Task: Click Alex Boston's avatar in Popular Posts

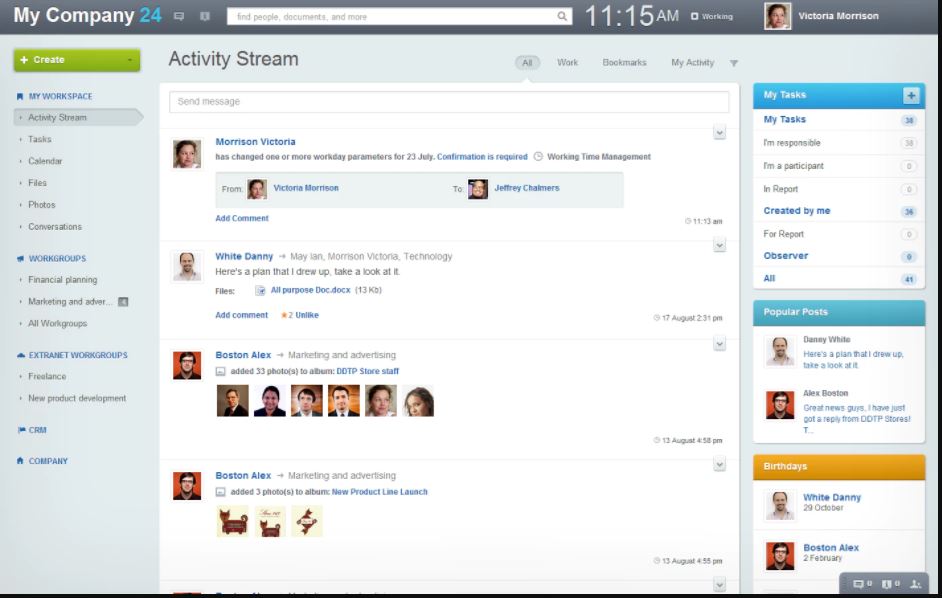Action: point(780,404)
